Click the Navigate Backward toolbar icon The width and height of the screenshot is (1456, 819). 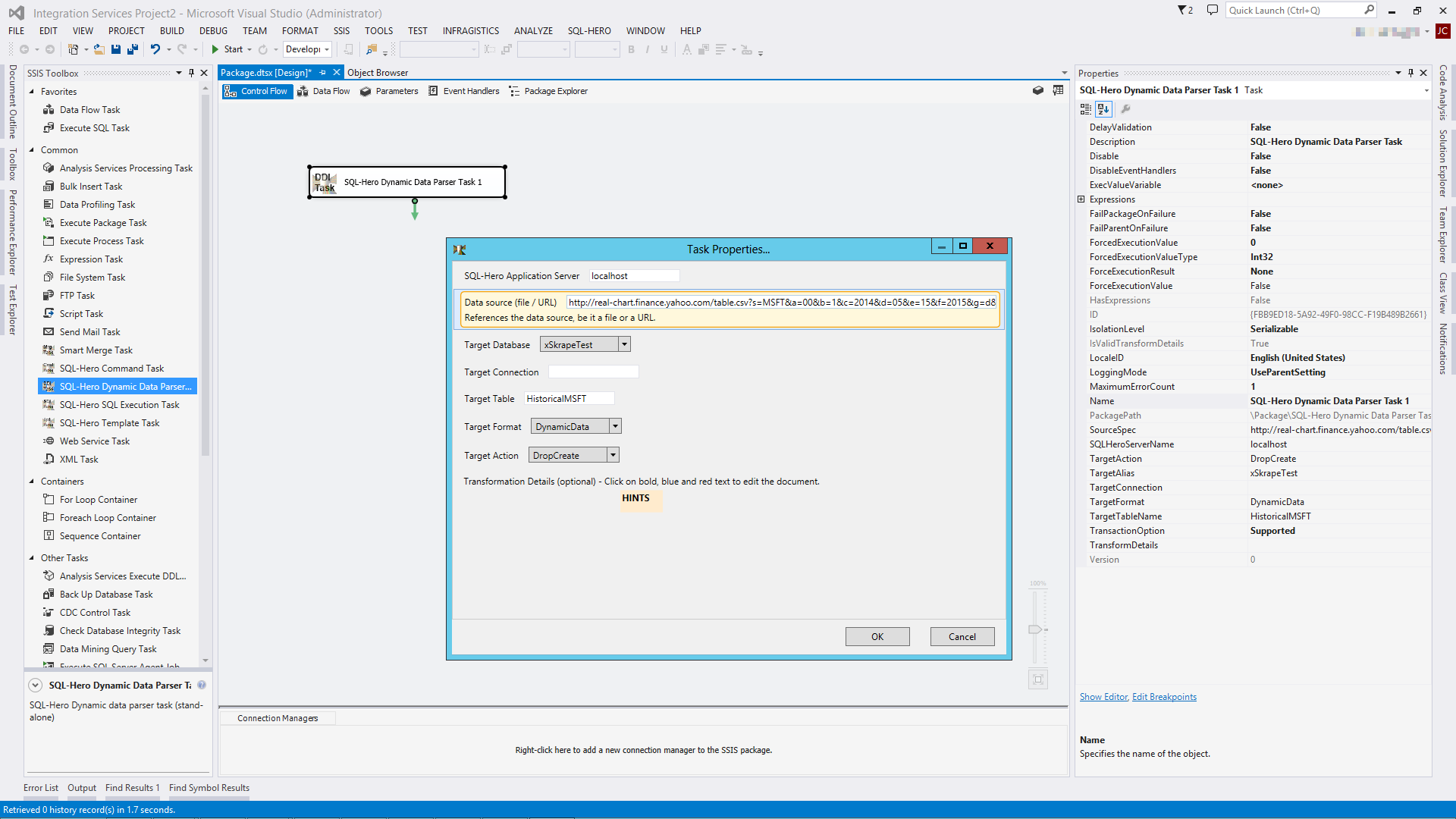[x=24, y=49]
